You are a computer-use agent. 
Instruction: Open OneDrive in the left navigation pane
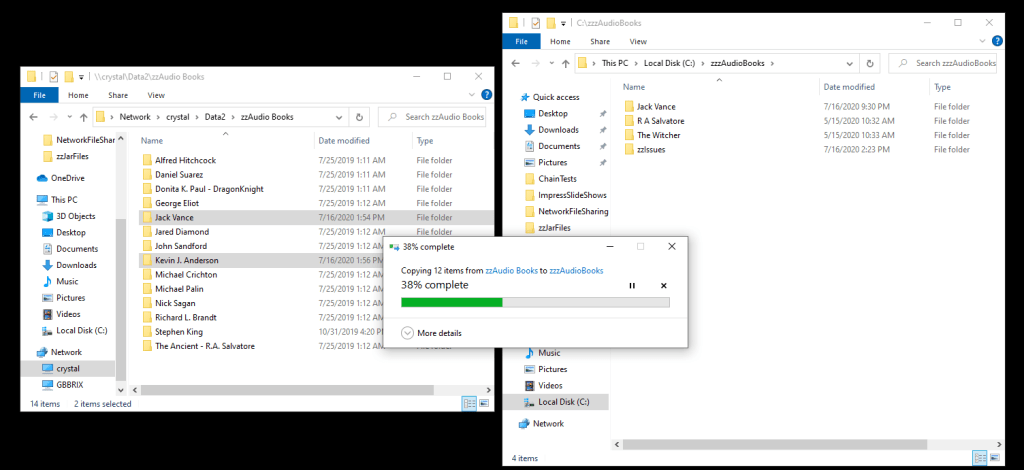[x=68, y=178]
